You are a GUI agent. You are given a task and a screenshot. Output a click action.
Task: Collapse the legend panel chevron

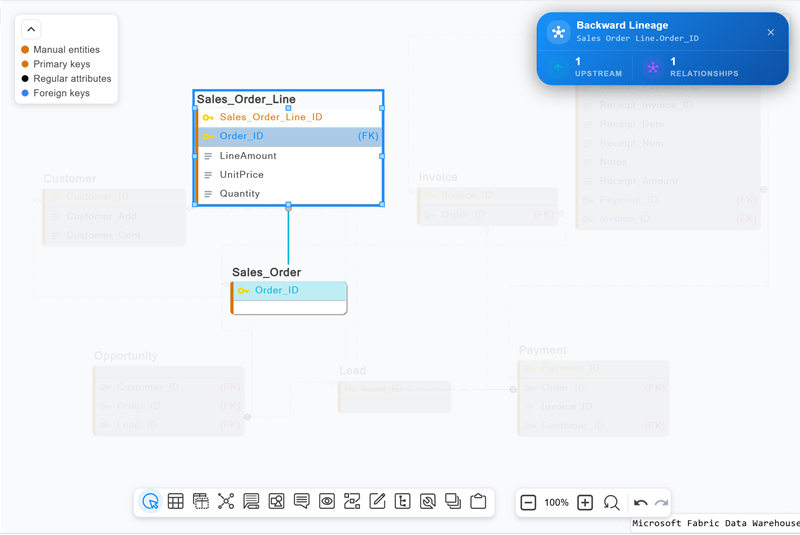tap(31, 30)
